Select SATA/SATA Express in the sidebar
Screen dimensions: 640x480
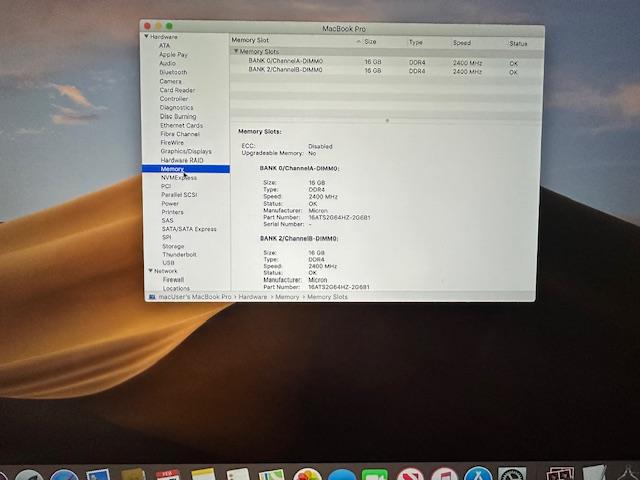(x=189, y=229)
